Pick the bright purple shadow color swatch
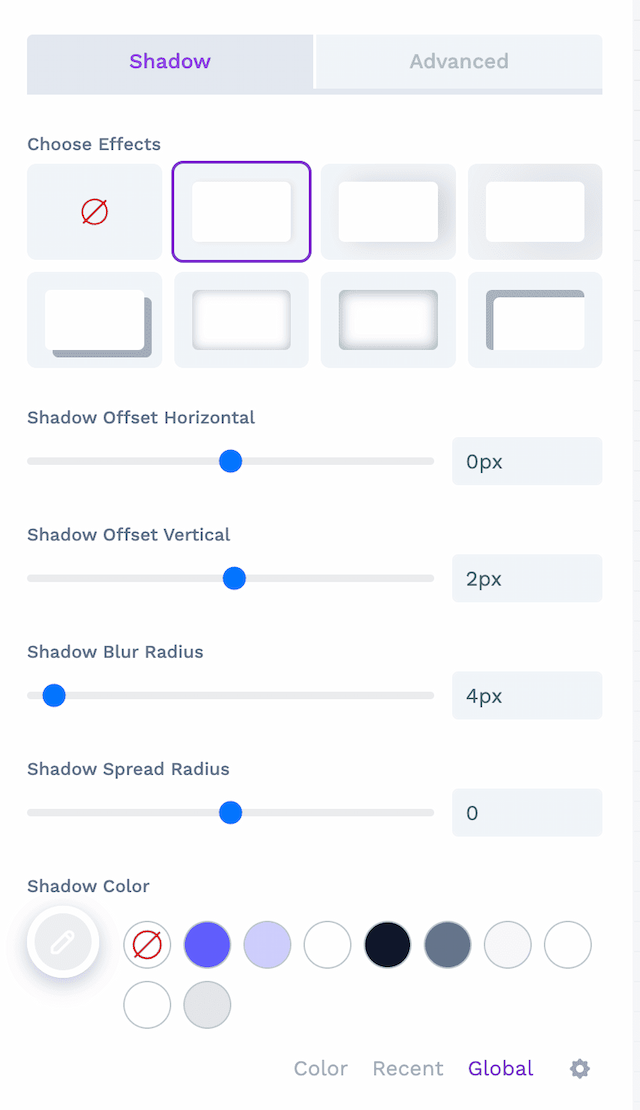The height and width of the screenshot is (1110, 640). tap(207, 944)
